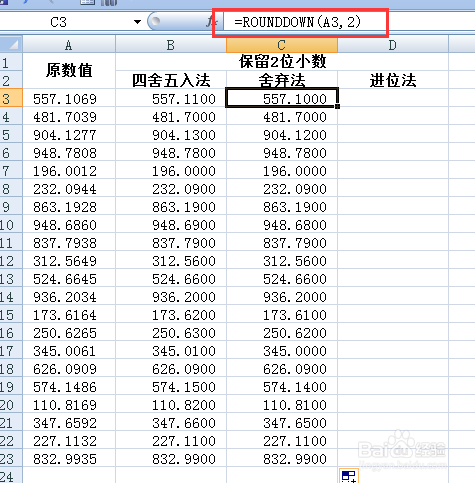Select row 23 header
Viewport: 475px width, 483px height.
click(11, 459)
